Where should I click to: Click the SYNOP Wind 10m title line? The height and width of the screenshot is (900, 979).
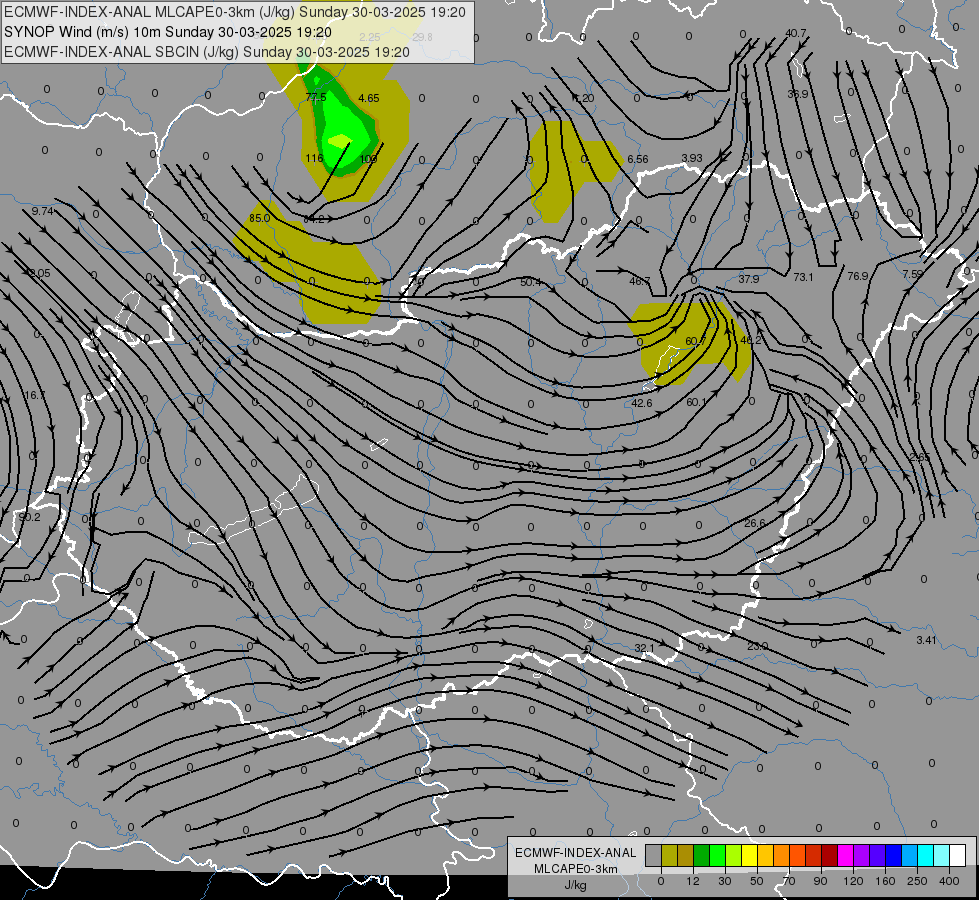pos(167,32)
